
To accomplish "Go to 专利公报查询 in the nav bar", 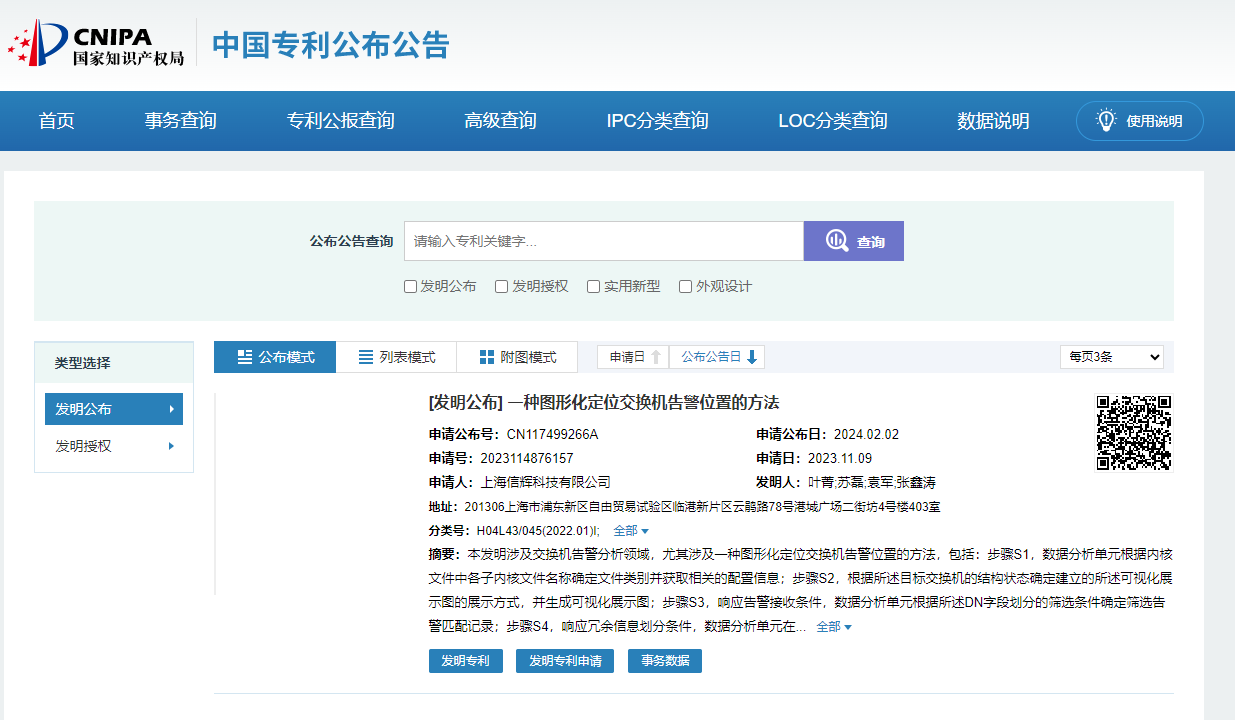I will click(341, 121).
